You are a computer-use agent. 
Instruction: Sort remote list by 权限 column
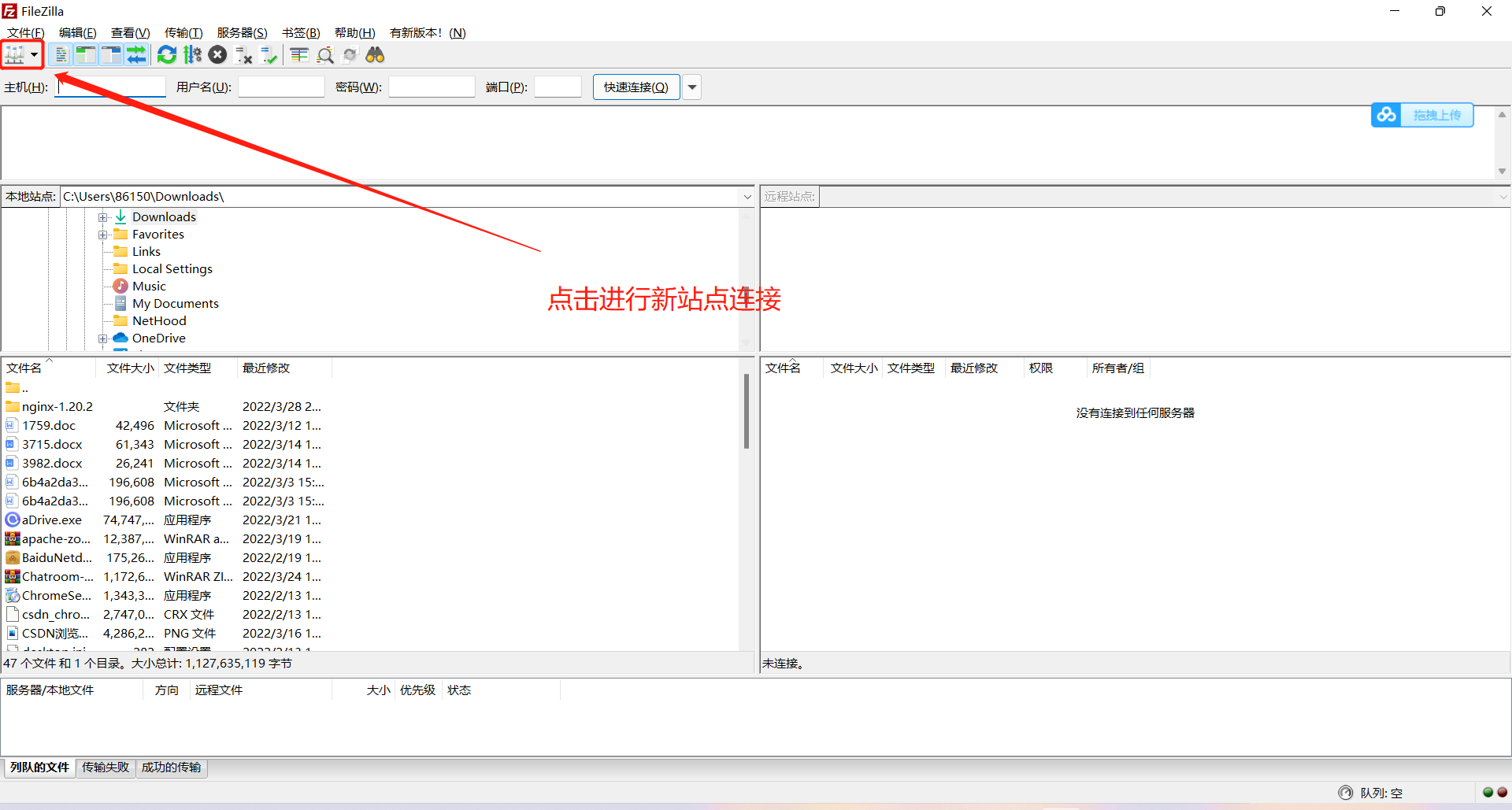(x=1055, y=368)
